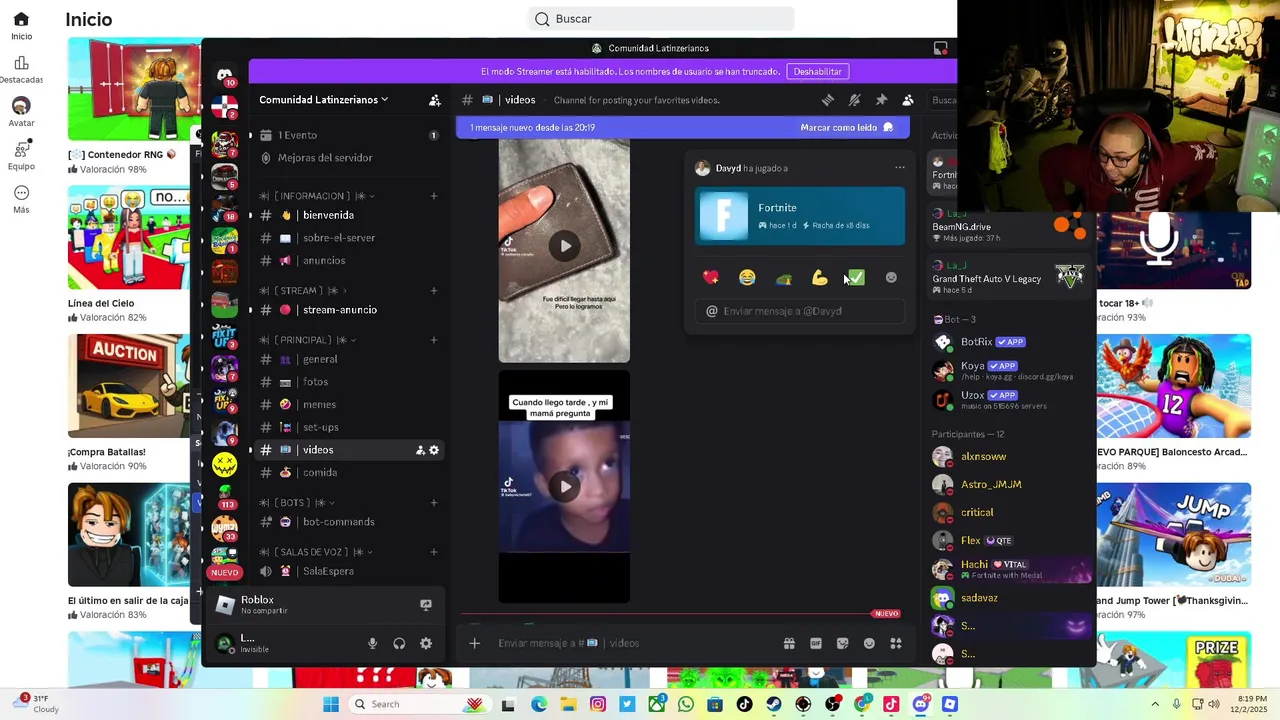Open videos channel settings gear
The image size is (1280, 720).
pos(434,450)
